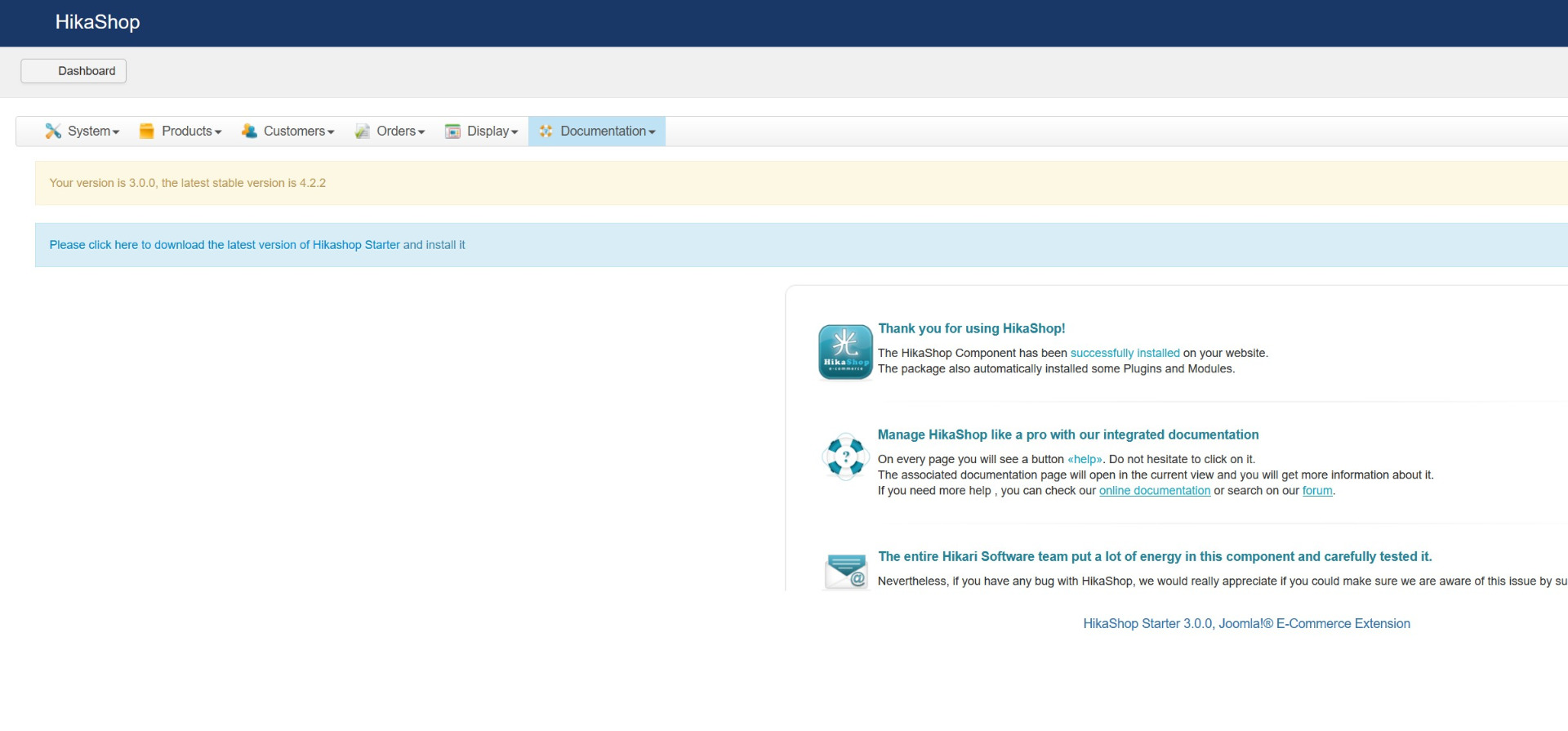Click the HikaShop header title
Viewport: 1568px width, 731px height.
coord(97,22)
